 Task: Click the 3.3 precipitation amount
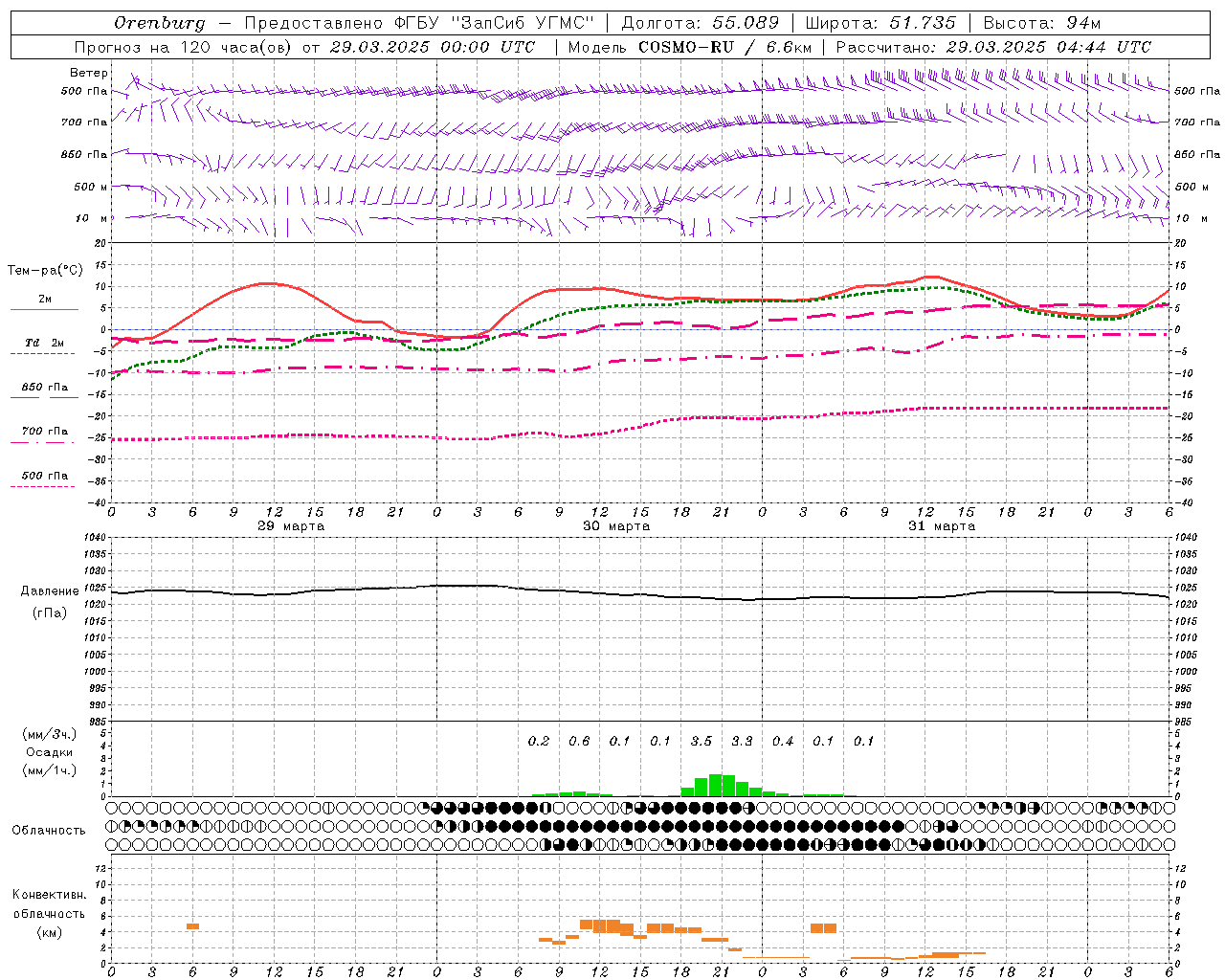tap(742, 741)
